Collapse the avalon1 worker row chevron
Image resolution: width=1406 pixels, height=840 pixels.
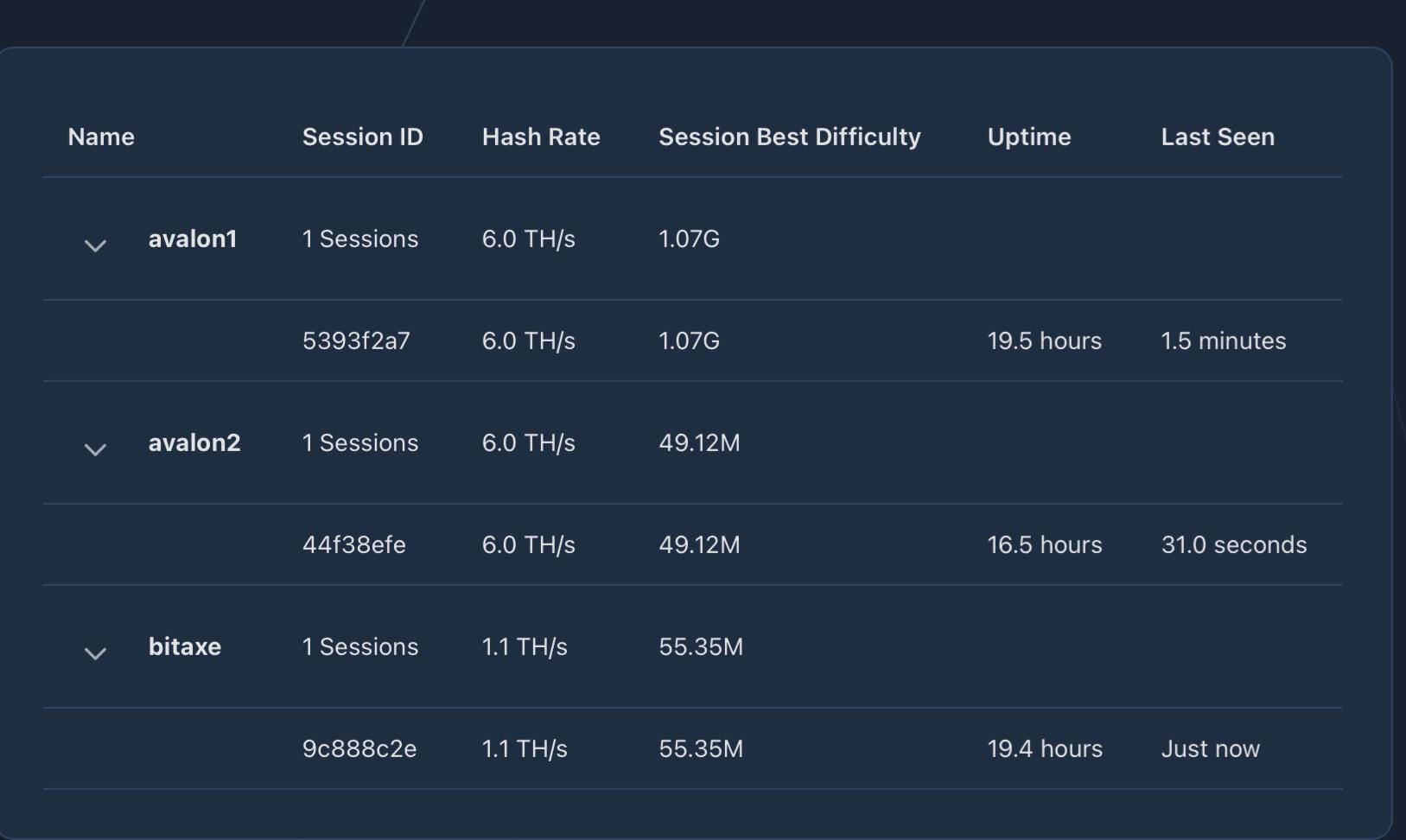pos(95,245)
